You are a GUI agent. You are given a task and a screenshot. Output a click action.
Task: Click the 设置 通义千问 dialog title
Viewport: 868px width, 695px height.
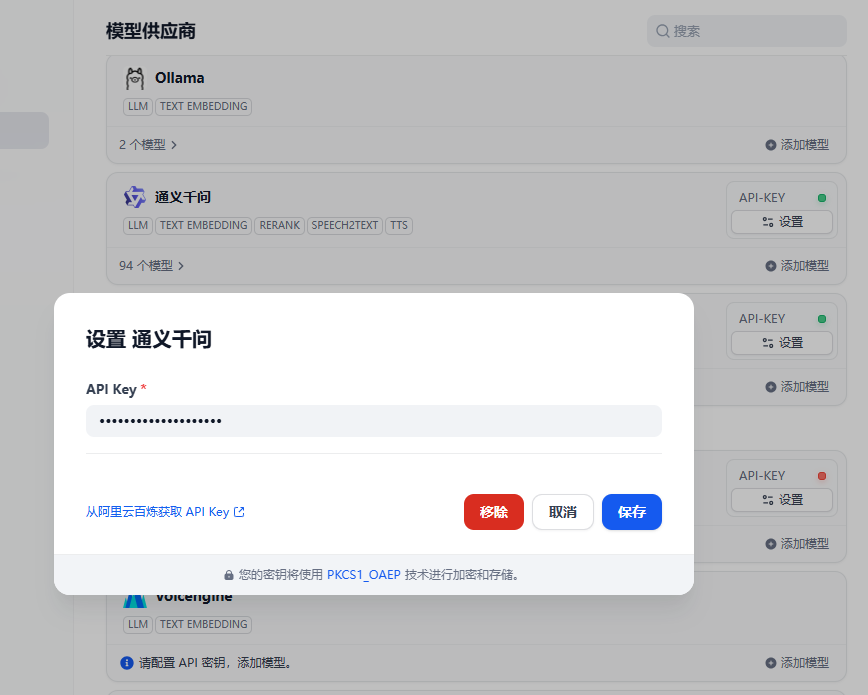click(x=148, y=339)
